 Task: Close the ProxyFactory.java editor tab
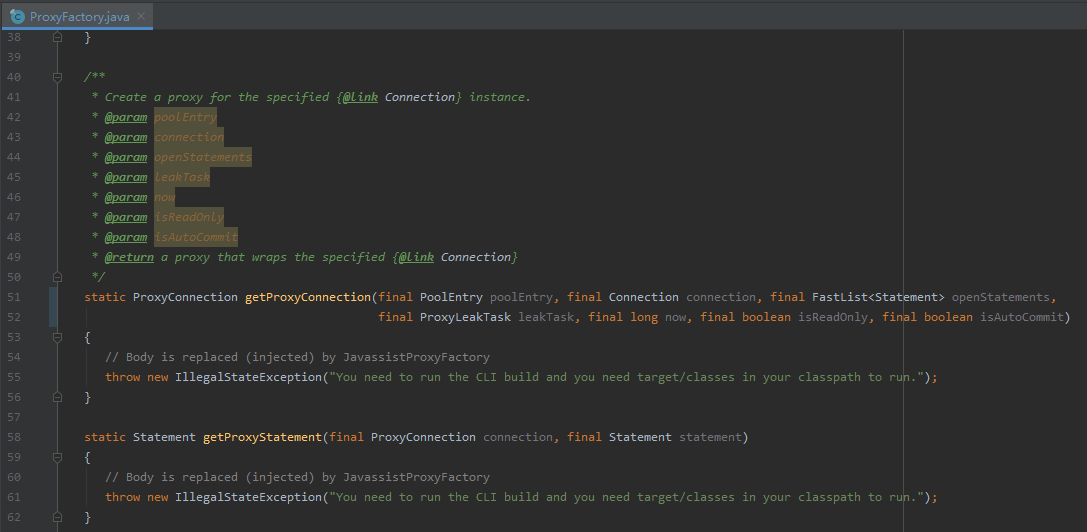tap(139, 17)
